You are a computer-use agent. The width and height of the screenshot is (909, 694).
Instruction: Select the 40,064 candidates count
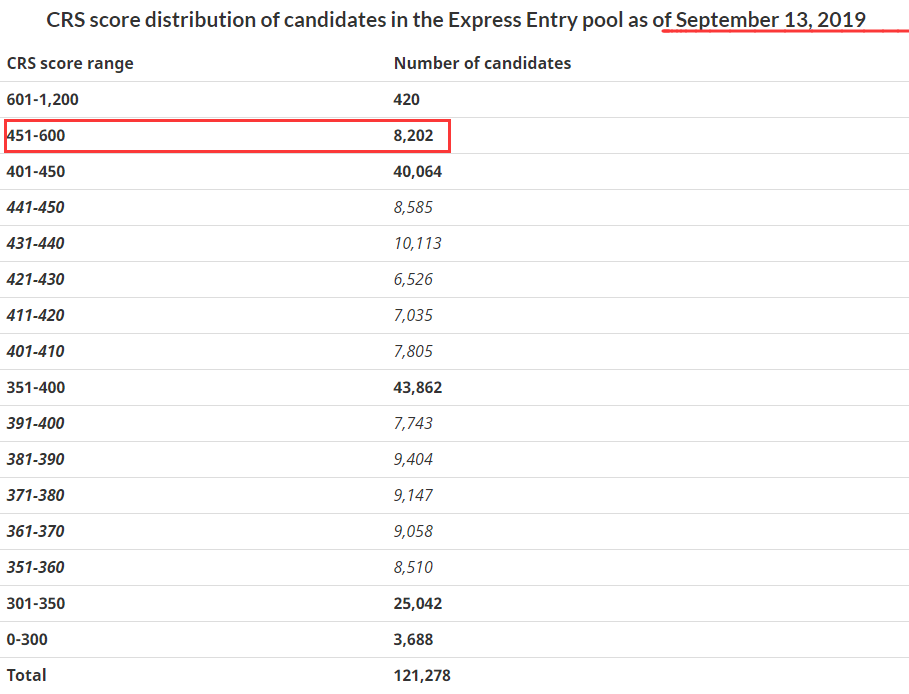pos(417,172)
